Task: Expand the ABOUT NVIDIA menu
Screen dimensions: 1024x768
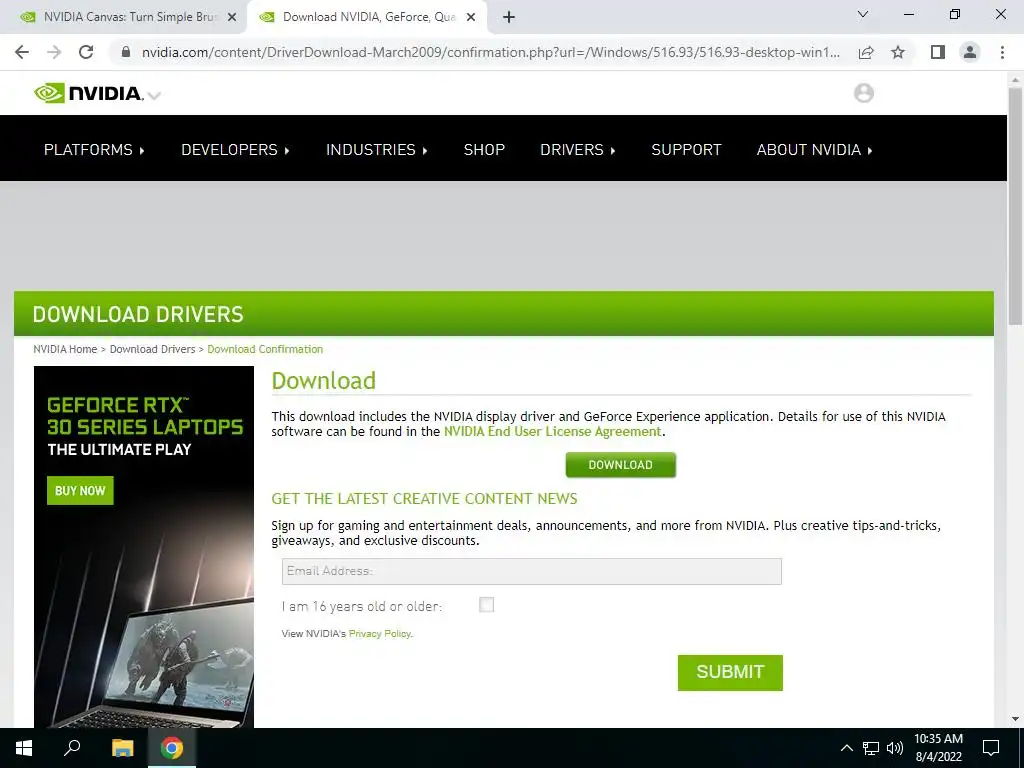Action: [814, 150]
